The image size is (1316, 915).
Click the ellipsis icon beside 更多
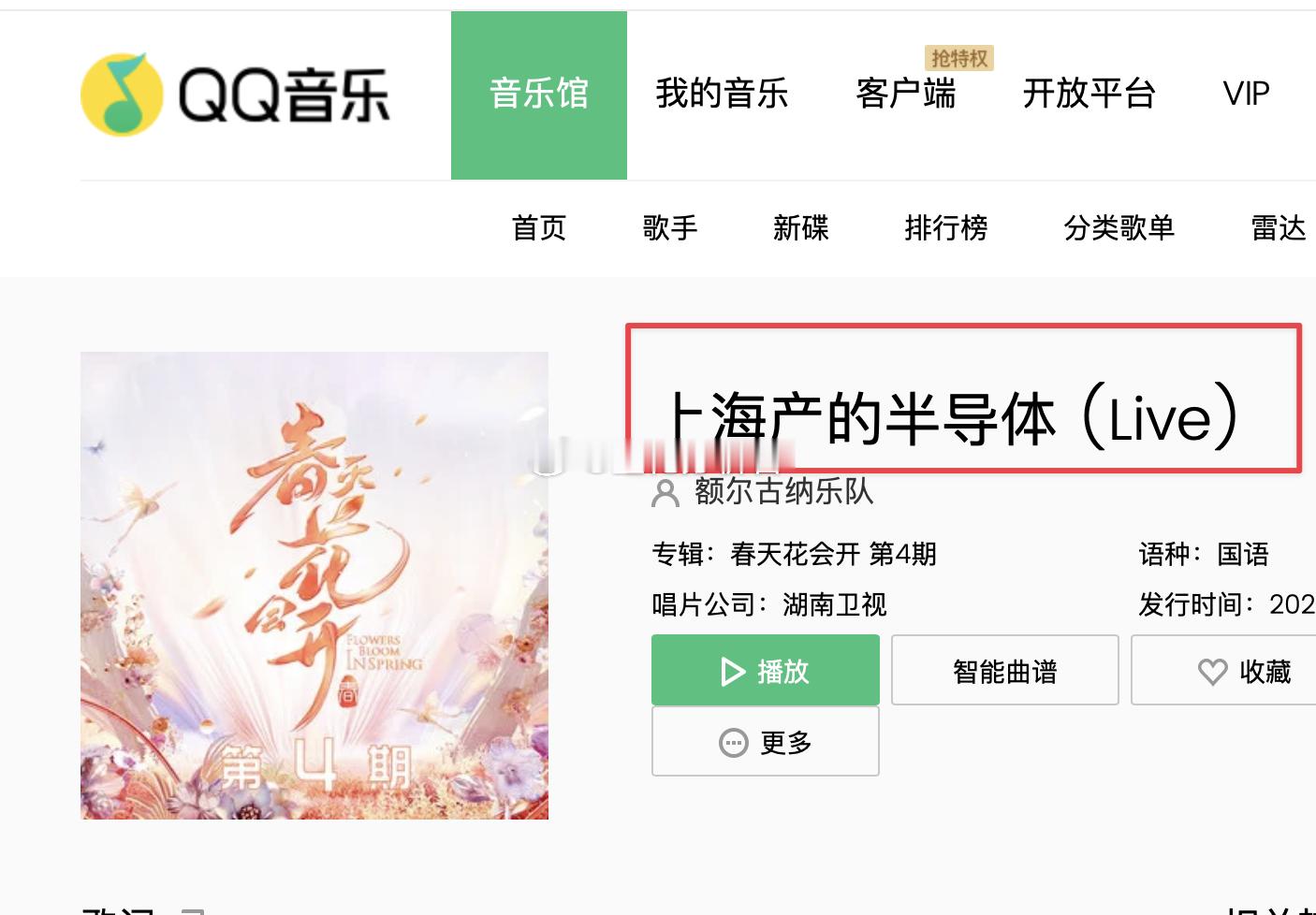[733, 743]
